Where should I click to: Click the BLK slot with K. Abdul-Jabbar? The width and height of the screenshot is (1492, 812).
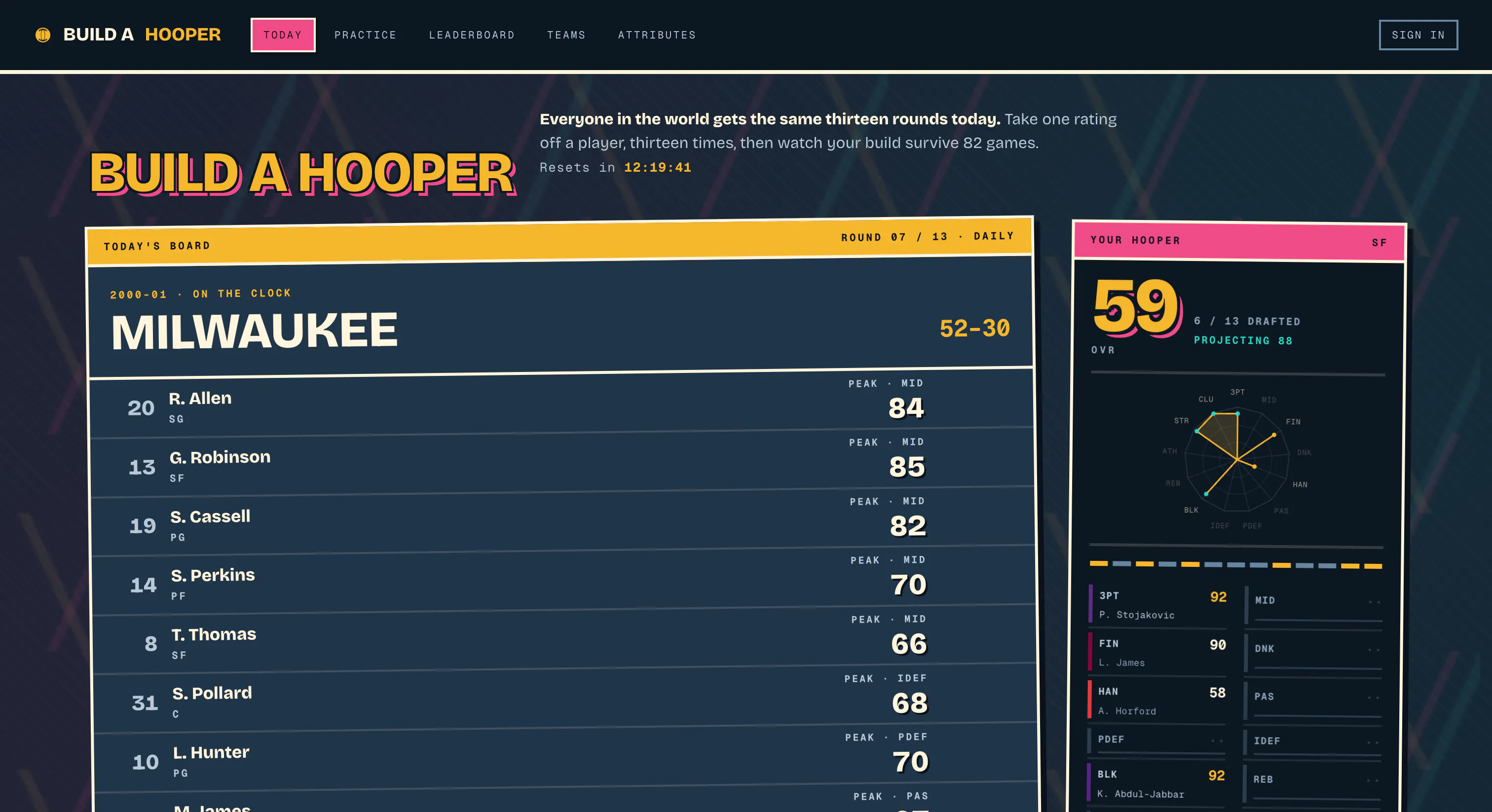1156,783
